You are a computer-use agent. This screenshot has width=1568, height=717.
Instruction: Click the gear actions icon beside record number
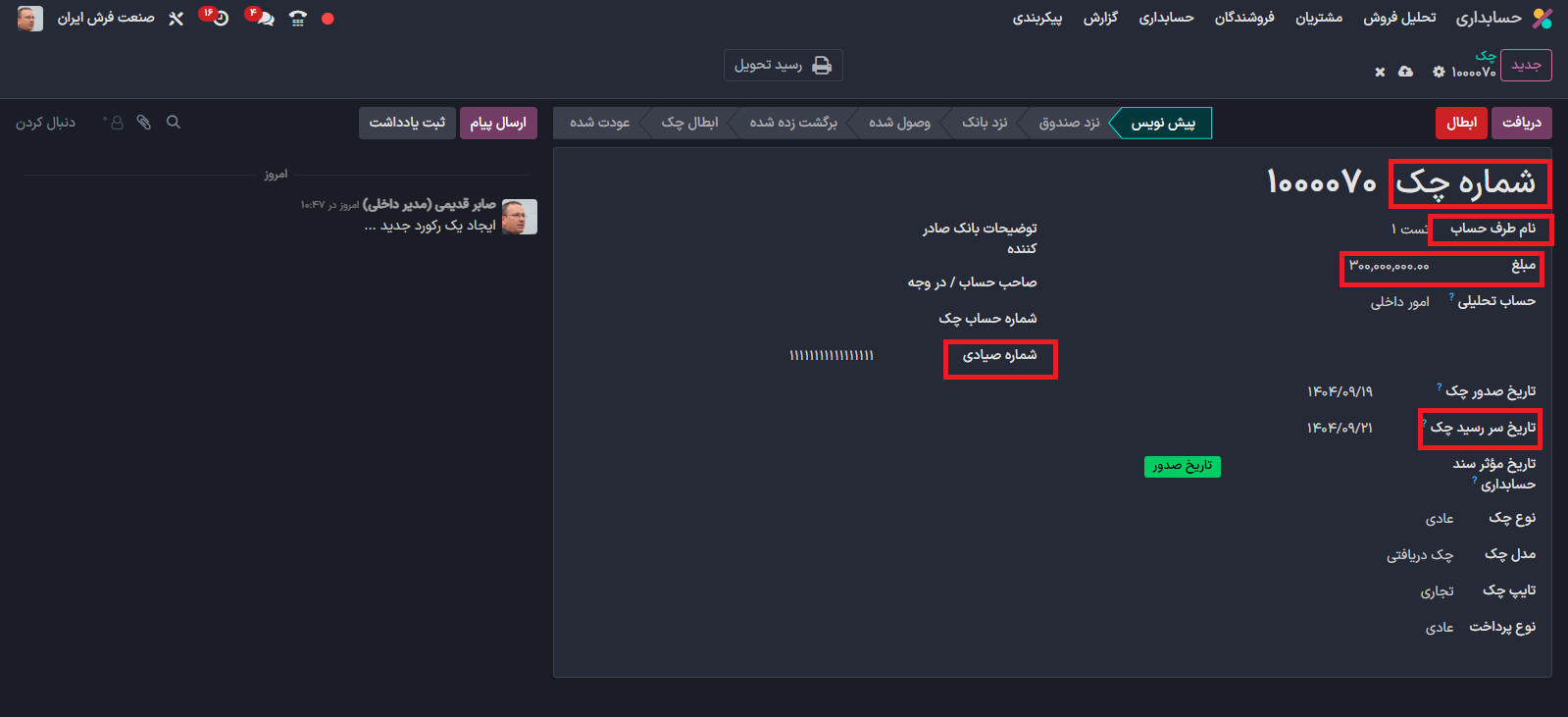click(1439, 72)
